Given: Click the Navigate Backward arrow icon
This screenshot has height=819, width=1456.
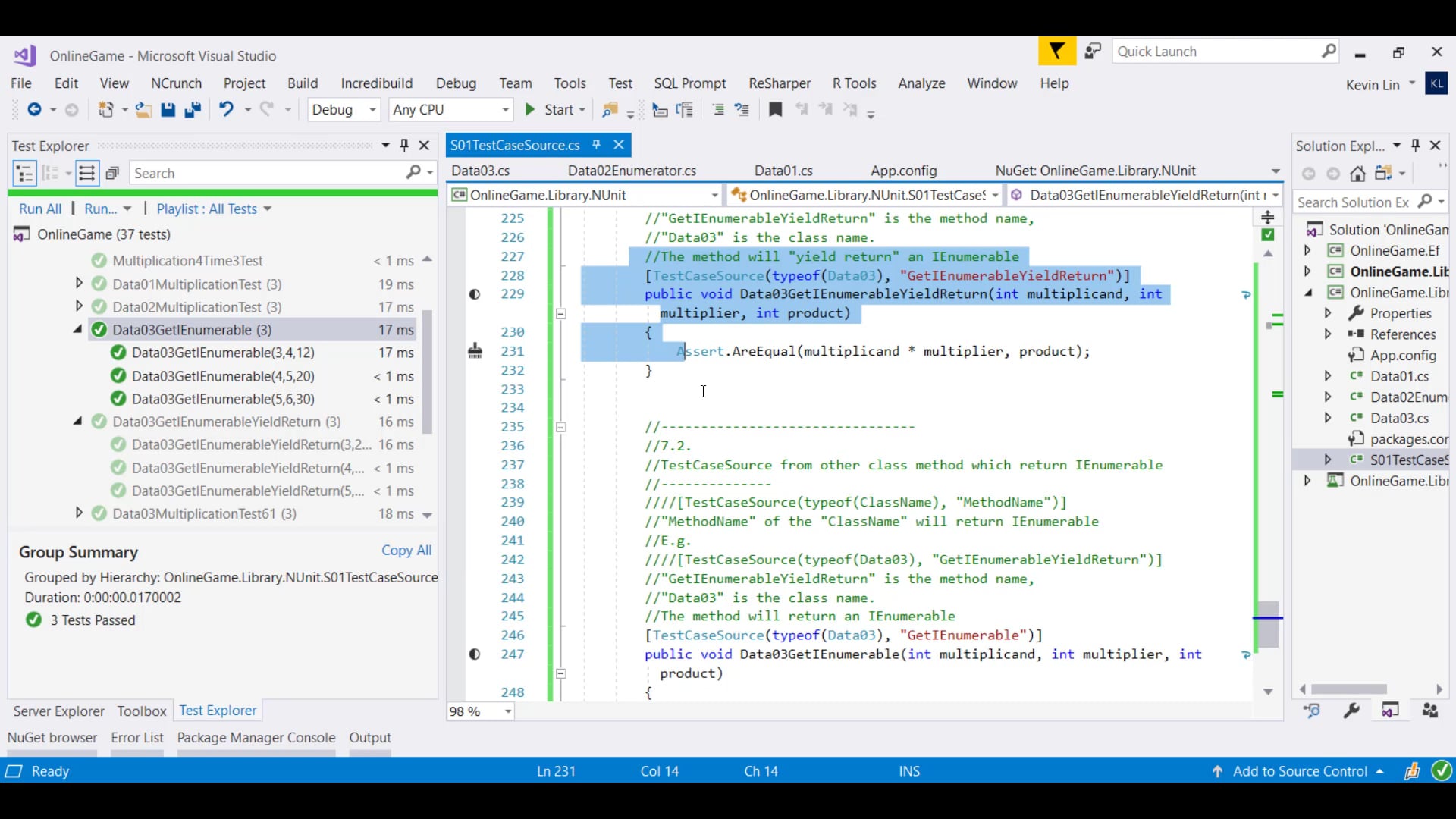Looking at the screenshot, I should (34, 110).
